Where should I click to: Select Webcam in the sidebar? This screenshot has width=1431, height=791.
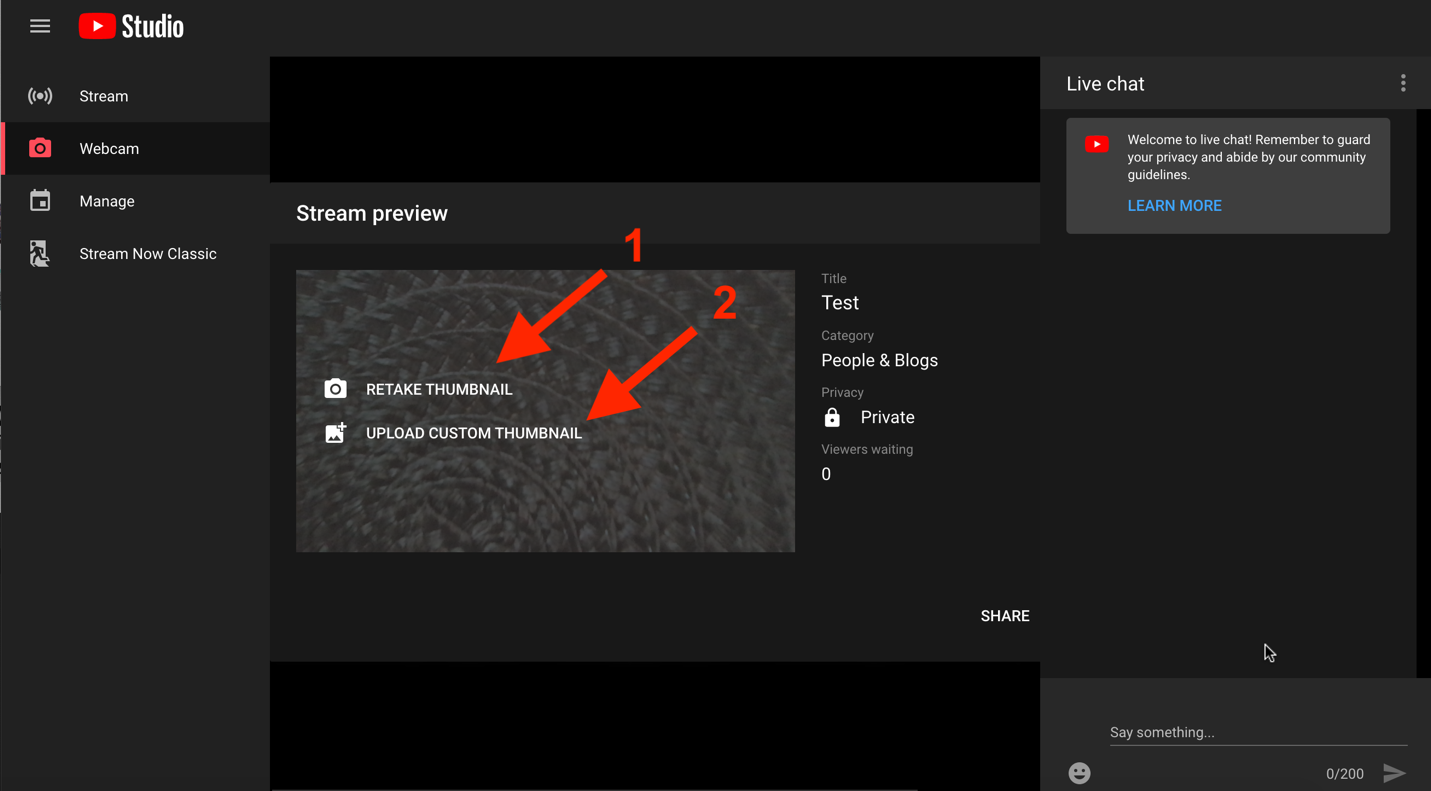(x=109, y=148)
